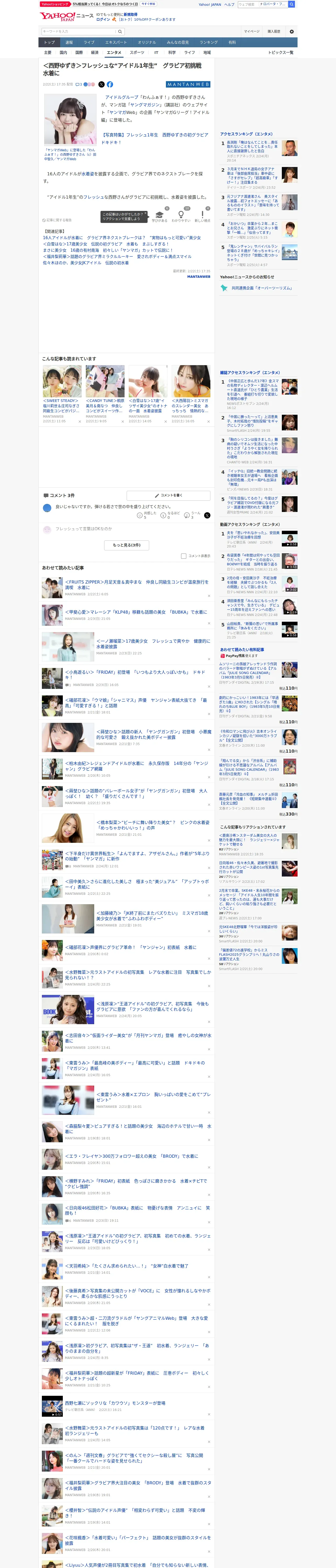The height and width of the screenshot is (1568, 336).
Task: Open the 有料 tab
Action: pyautogui.click(x=232, y=42)
